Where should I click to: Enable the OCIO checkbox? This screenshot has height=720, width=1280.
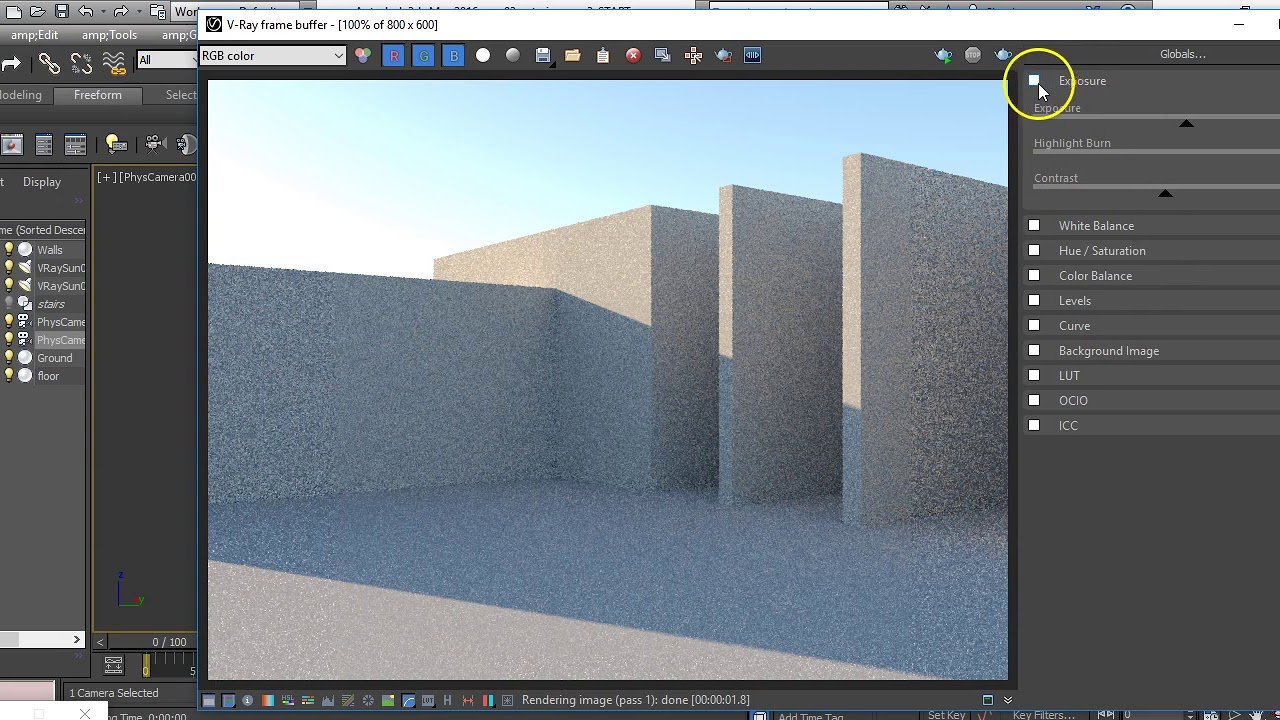pos(1034,401)
